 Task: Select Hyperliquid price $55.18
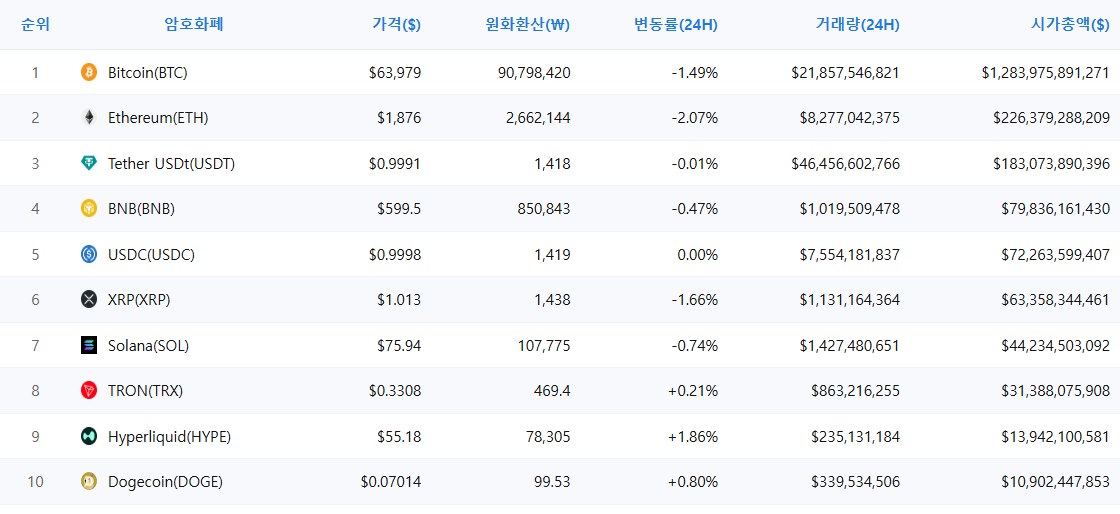(399, 436)
